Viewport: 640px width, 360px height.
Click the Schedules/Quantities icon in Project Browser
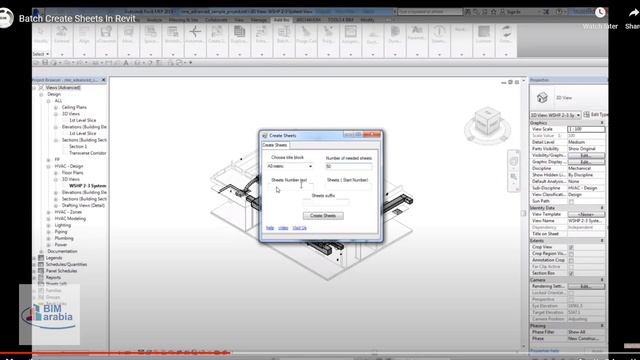click(41, 264)
